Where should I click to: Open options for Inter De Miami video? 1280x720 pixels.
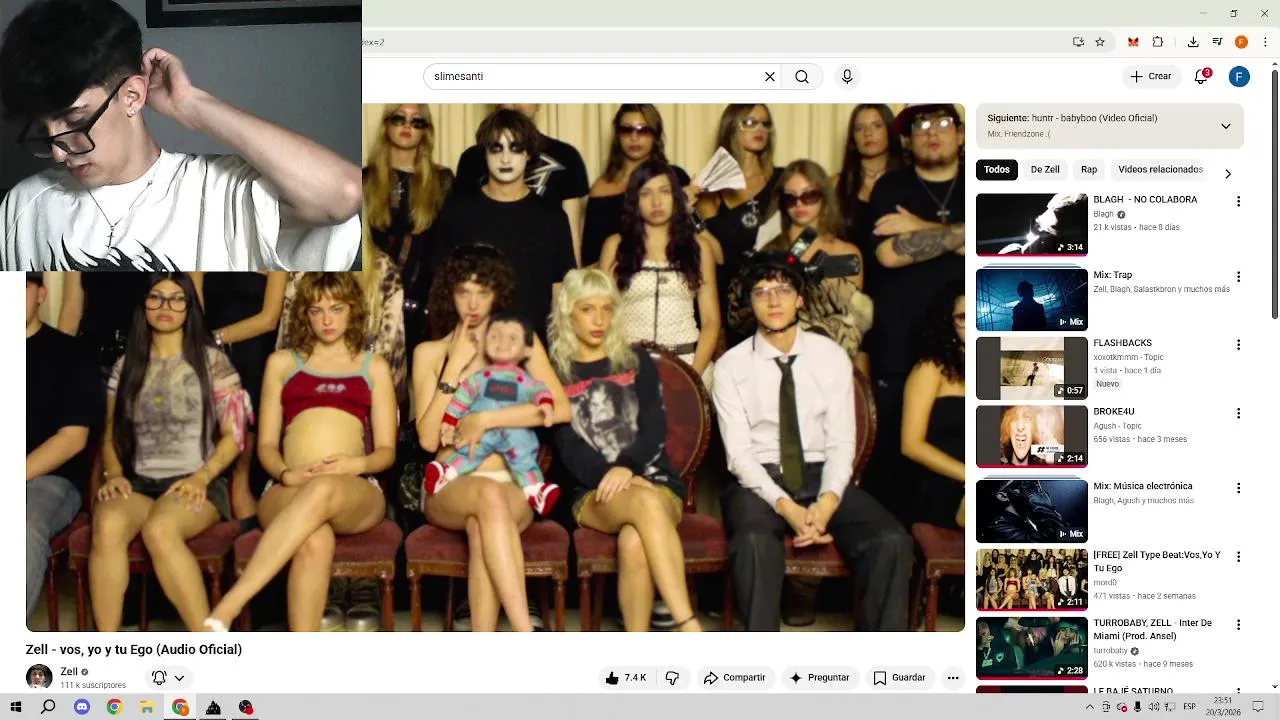pyautogui.click(x=1238, y=625)
